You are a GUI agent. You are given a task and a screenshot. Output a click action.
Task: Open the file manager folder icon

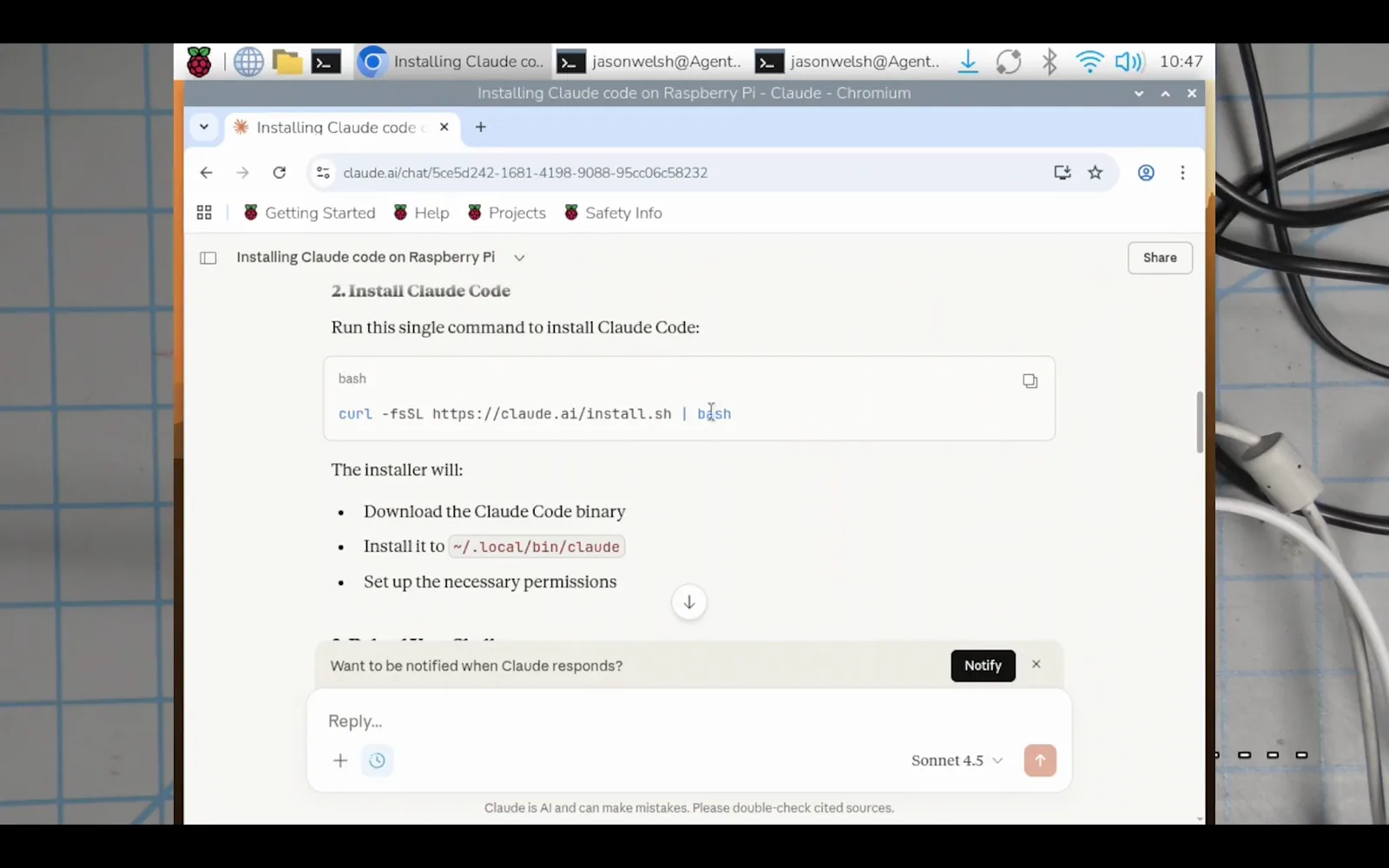point(287,62)
